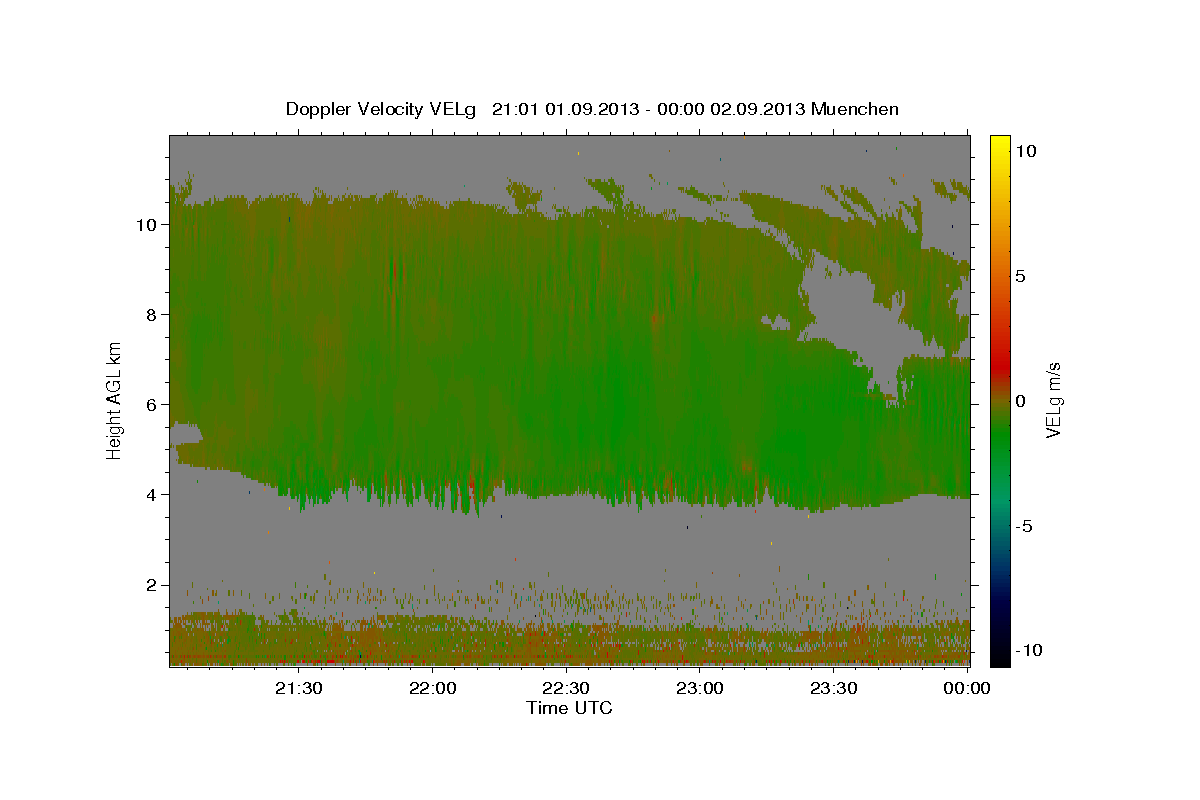Click the 'VELg m/s' colorbar label

[x=1053, y=400]
